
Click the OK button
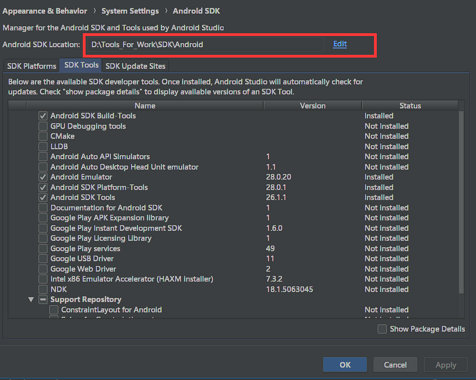pyautogui.click(x=345, y=365)
